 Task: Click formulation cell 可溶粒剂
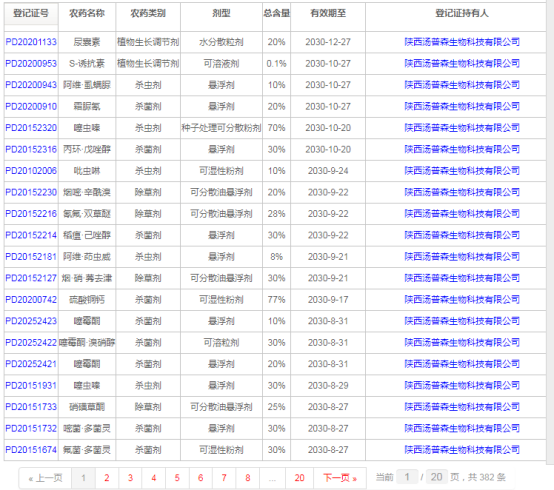click(x=221, y=343)
